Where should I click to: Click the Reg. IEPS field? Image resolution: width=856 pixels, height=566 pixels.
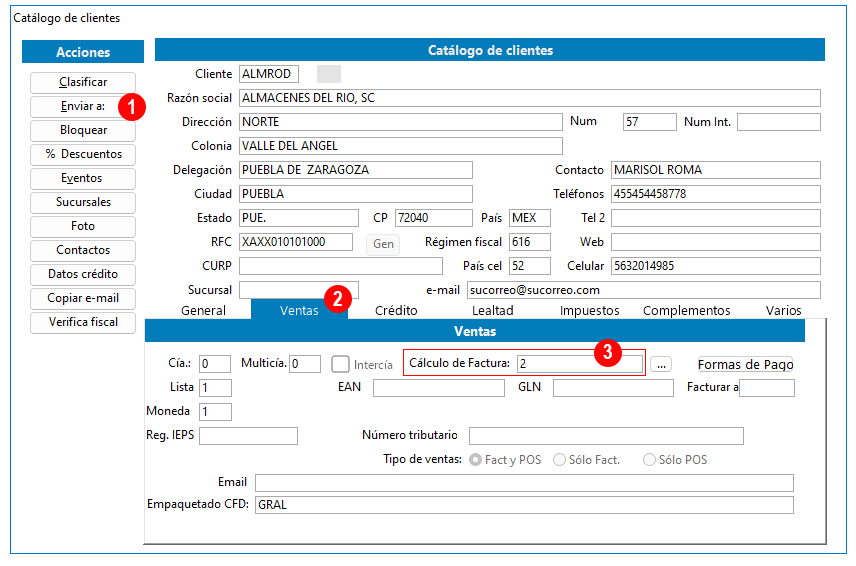coord(248,436)
